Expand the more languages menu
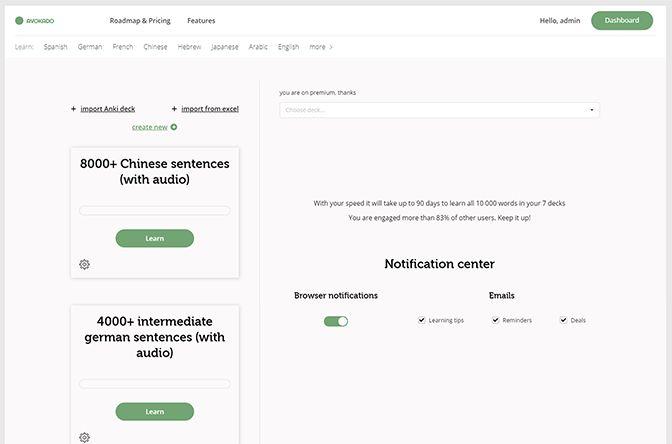The height and width of the screenshot is (444, 672). (321, 46)
